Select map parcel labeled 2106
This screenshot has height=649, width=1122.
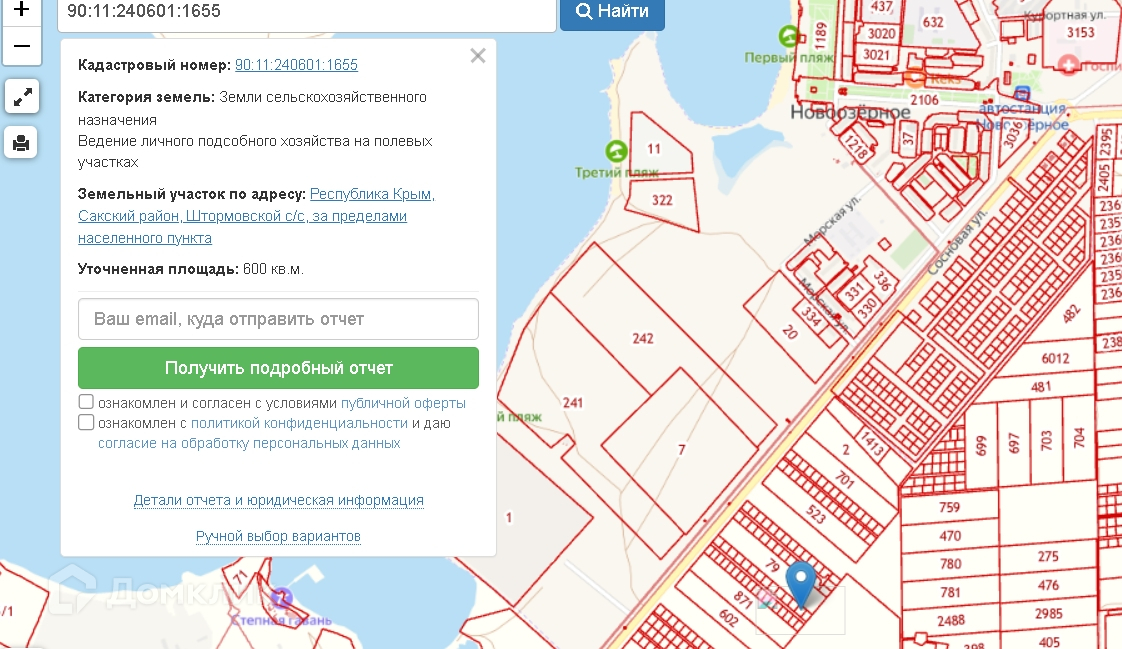coord(925,99)
